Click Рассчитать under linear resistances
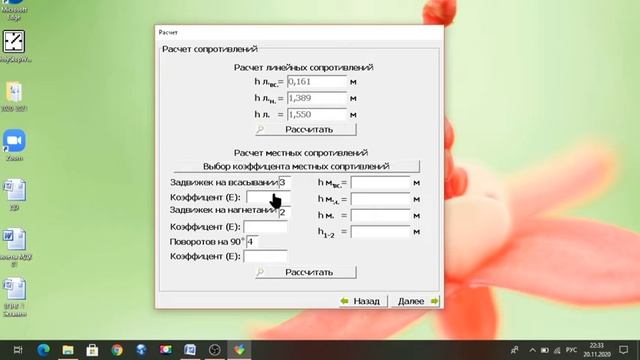The image size is (640, 360). click(x=306, y=130)
